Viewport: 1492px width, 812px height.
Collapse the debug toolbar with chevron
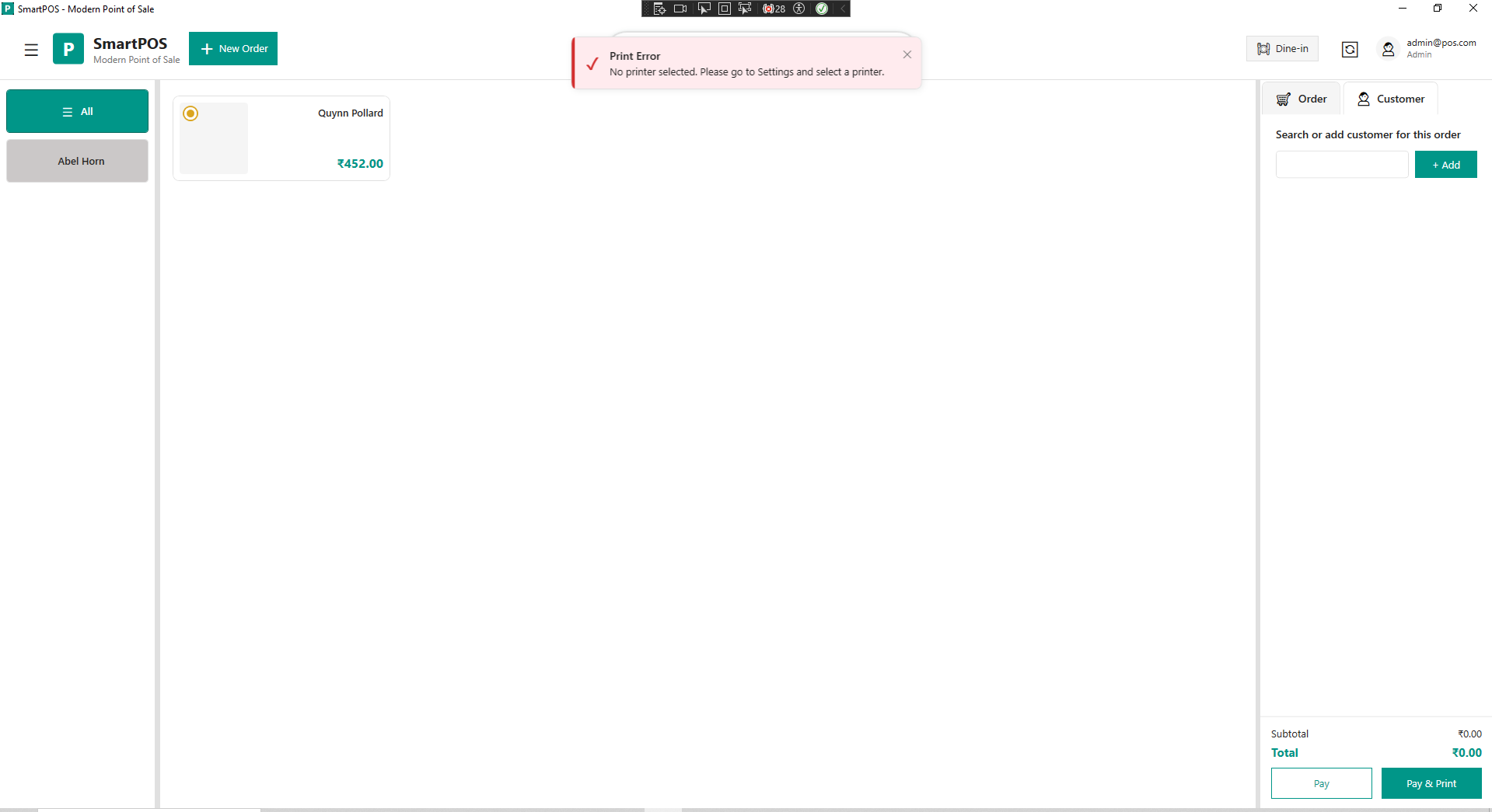tap(842, 9)
